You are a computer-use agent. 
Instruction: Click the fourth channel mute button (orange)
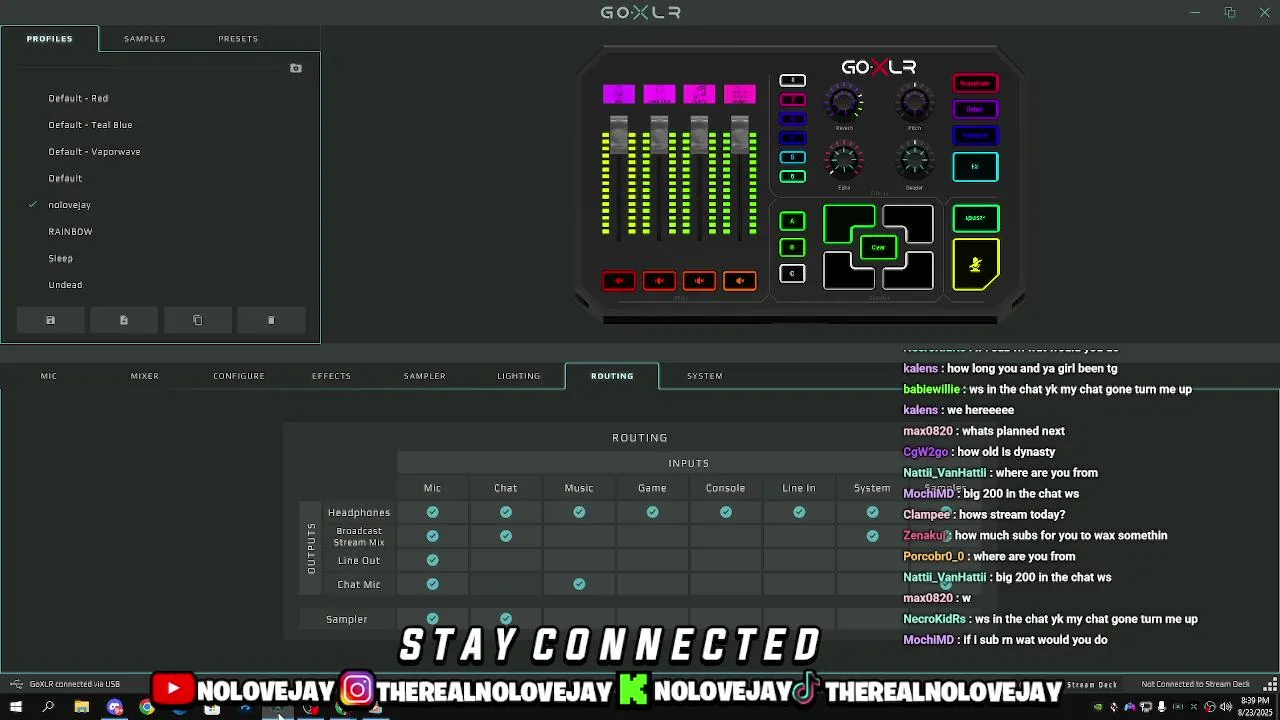740,281
